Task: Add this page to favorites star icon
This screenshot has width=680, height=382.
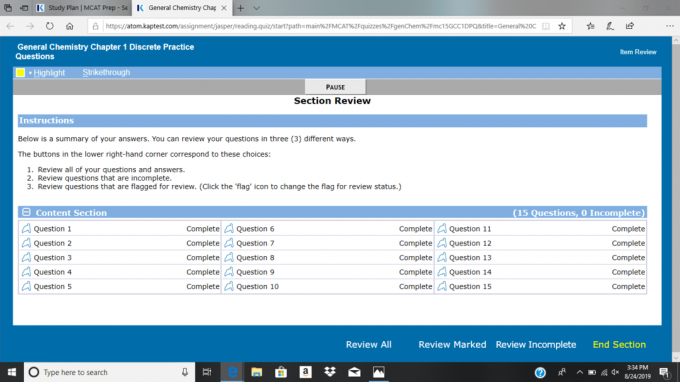Action: [x=562, y=26]
